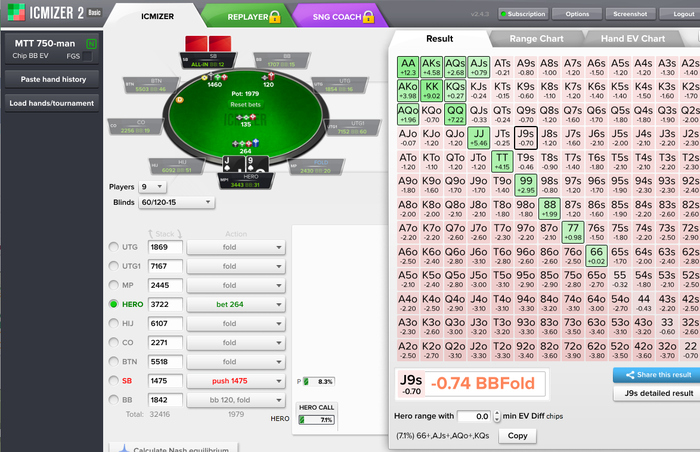Screen dimensions: 700x452
Task: Open the Result tab
Action: [x=439, y=39]
